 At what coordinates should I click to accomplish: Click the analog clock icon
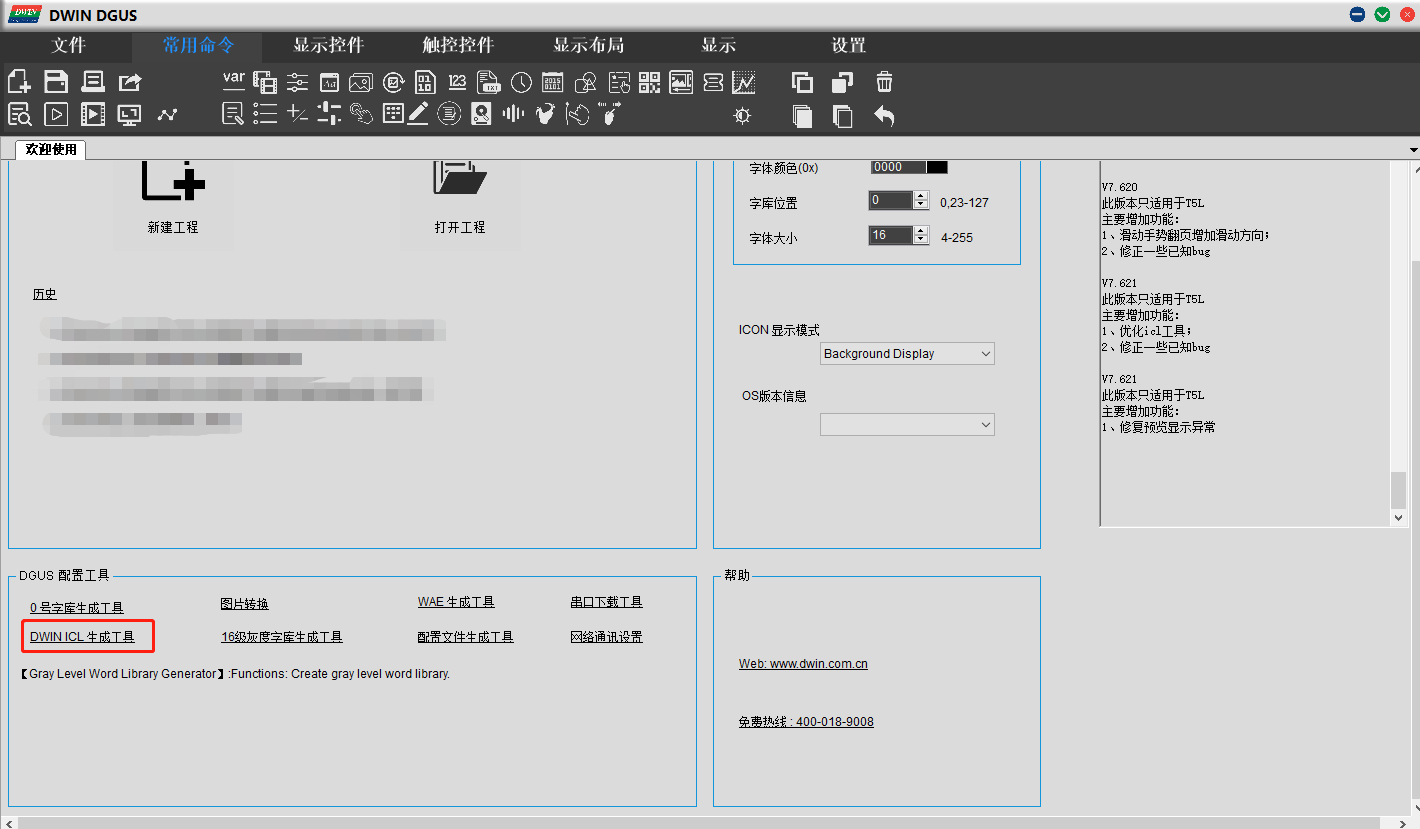click(x=521, y=82)
